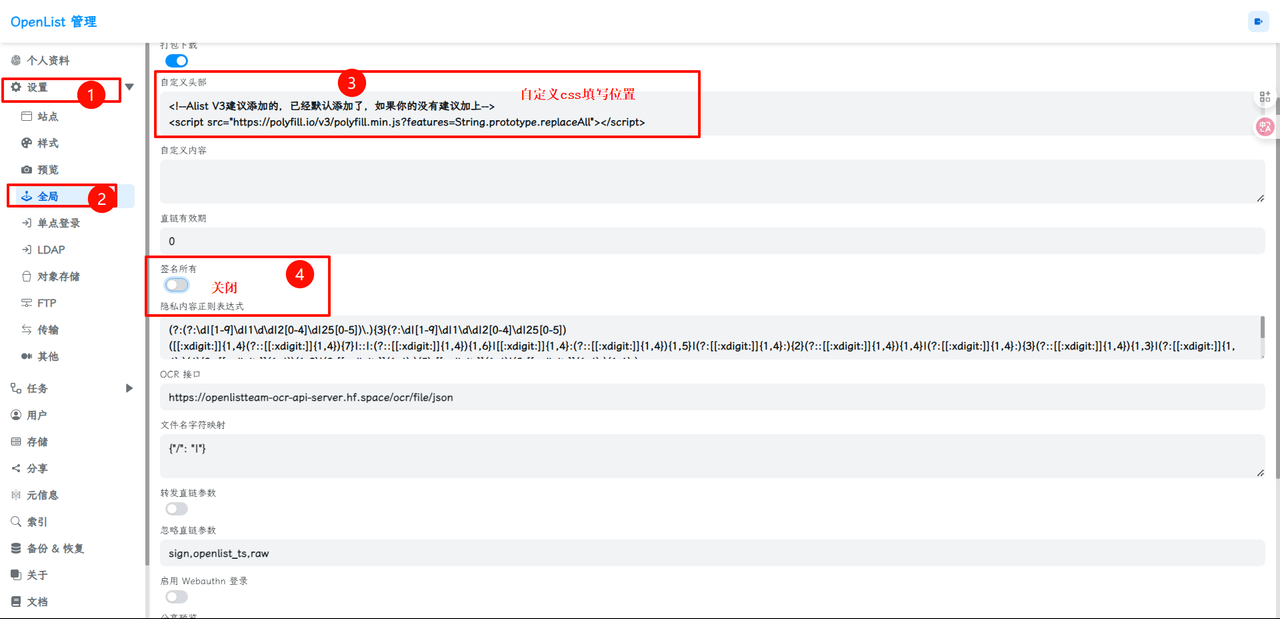Click the LDAP login icon
The image size is (1280, 619).
pyautogui.click(x=27, y=250)
